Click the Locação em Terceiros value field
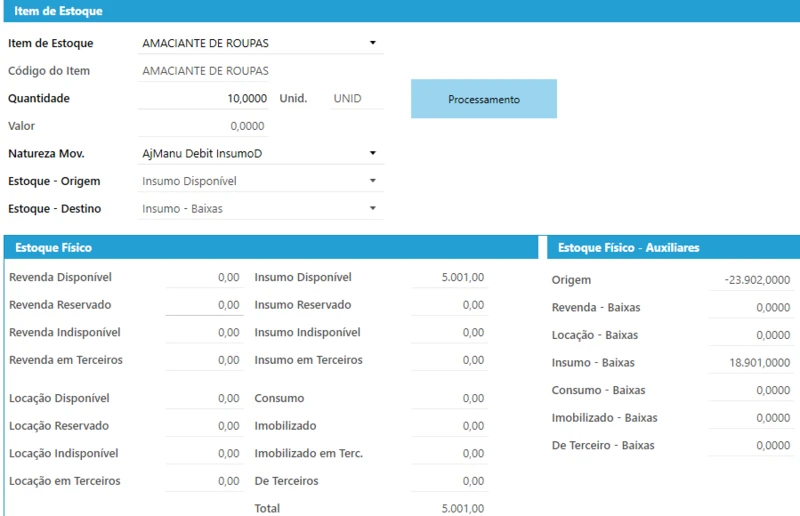800x516 pixels. (205, 481)
